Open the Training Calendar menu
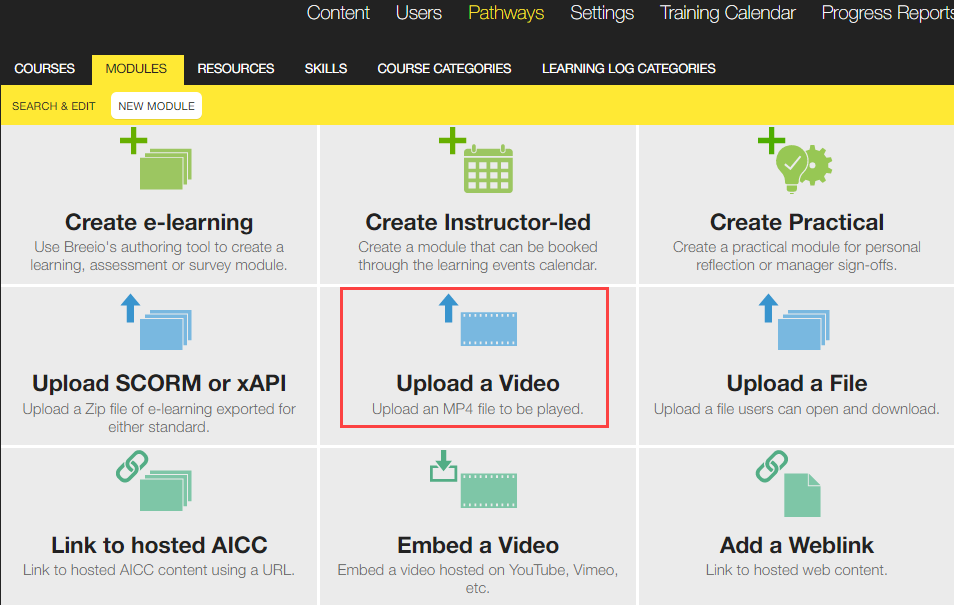 728,13
